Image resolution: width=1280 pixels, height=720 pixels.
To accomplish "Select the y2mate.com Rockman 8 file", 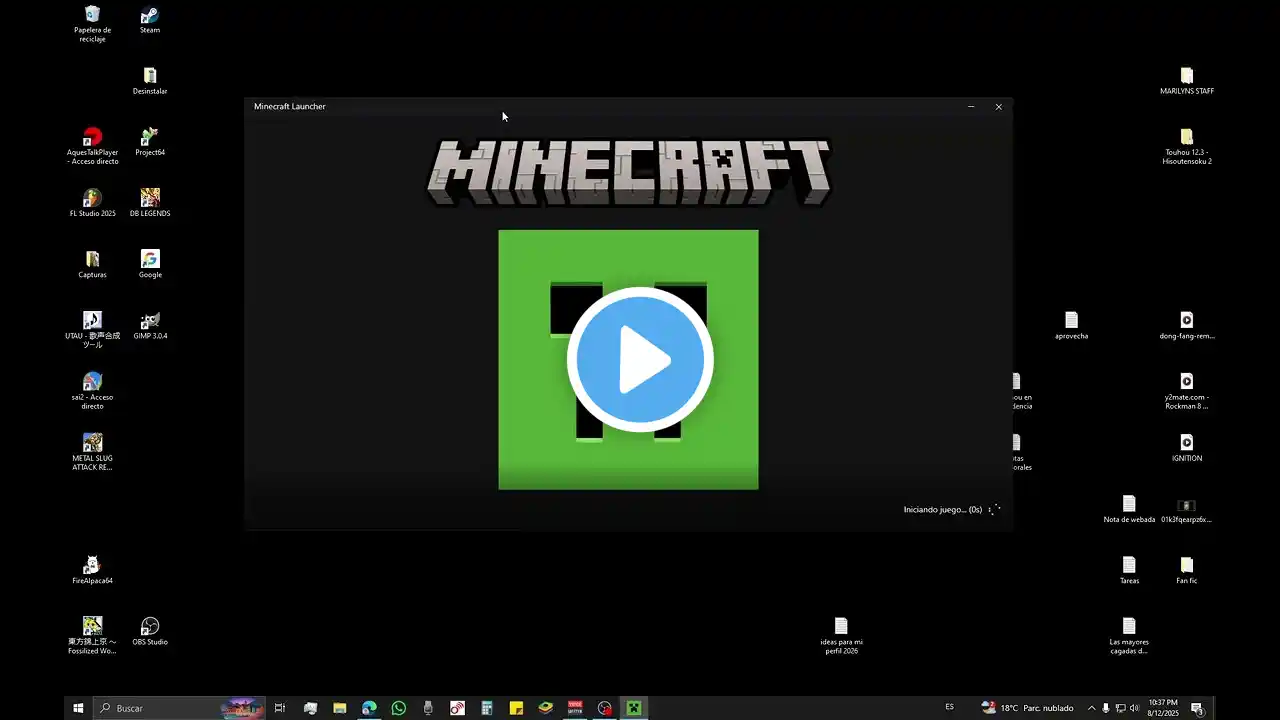I will click(1187, 389).
